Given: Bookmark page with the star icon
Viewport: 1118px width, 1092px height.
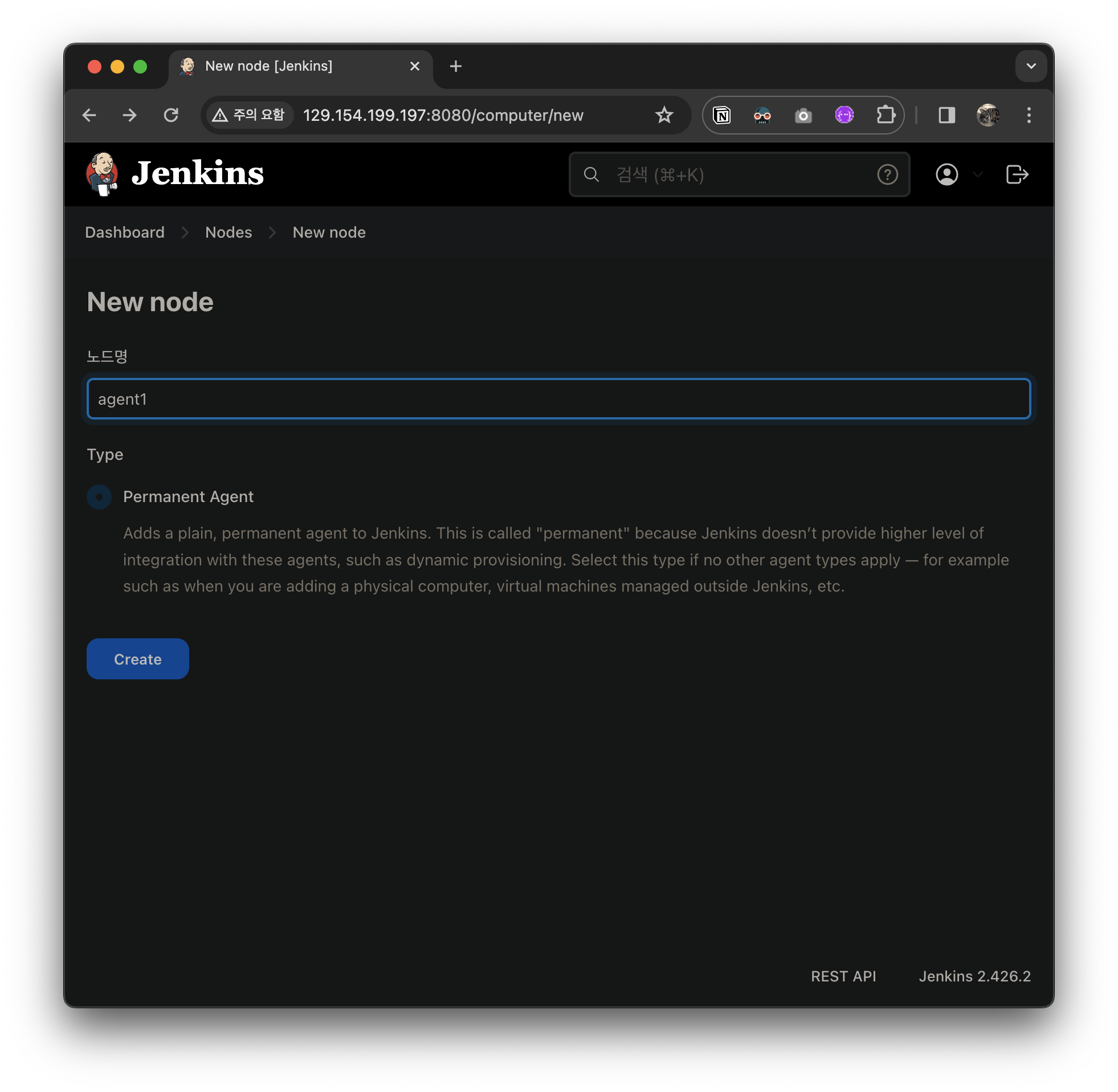Looking at the screenshot, I should pyautogui.click(x=664, y=115).
